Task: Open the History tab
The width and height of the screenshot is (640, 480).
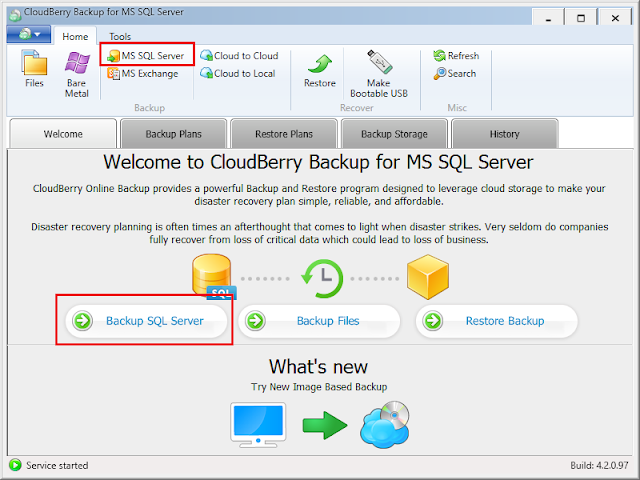Action: click(505, 134)
